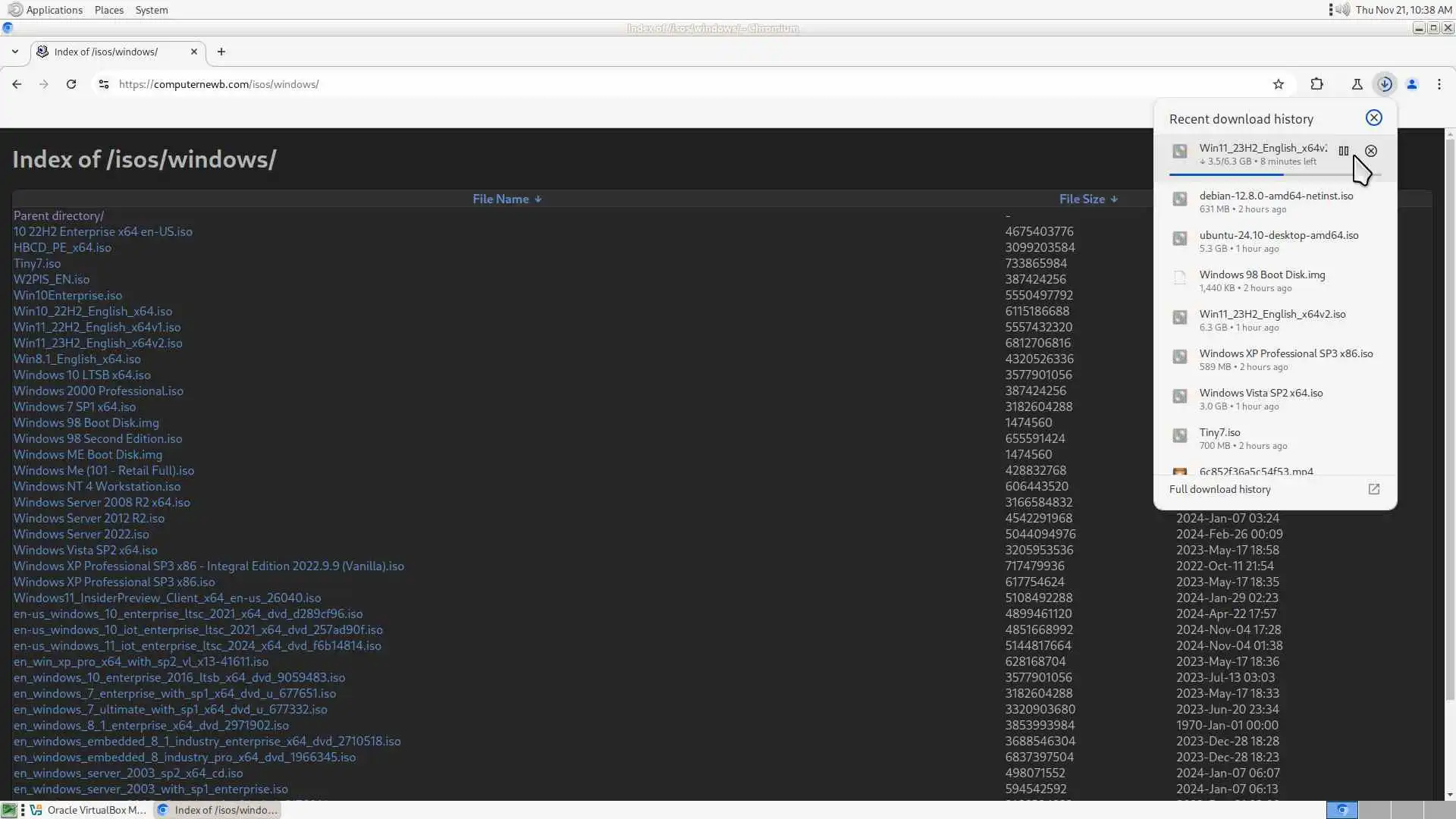Open the Chromium three-dot menu
The width and height of the screenshot is (1456, 819).
(x=1439, y=84)
